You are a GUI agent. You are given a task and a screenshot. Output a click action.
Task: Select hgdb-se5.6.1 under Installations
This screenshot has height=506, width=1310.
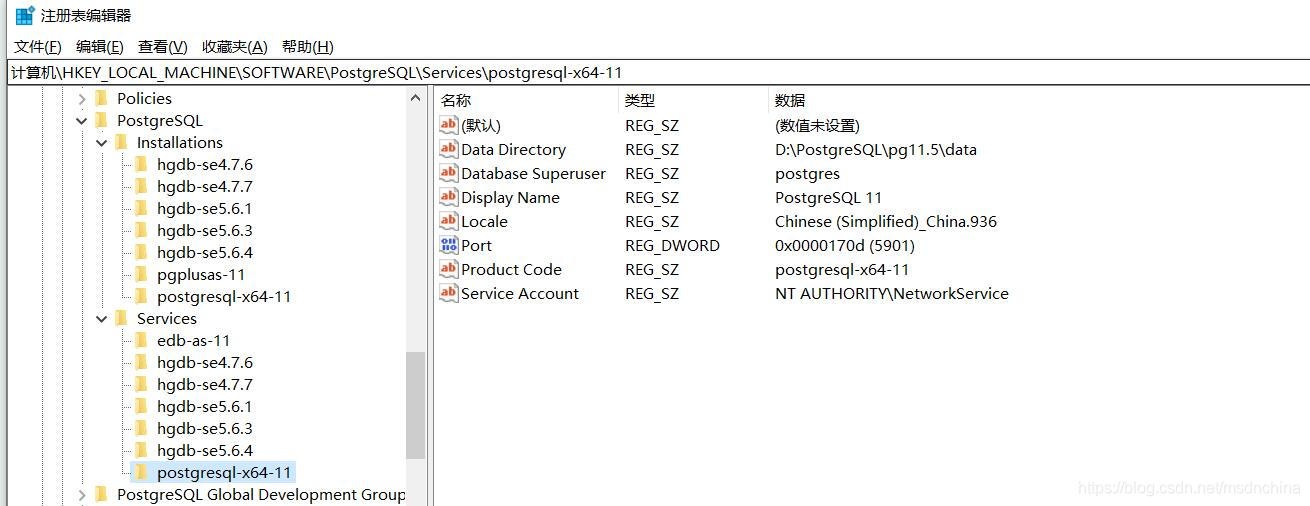point(205,209)
